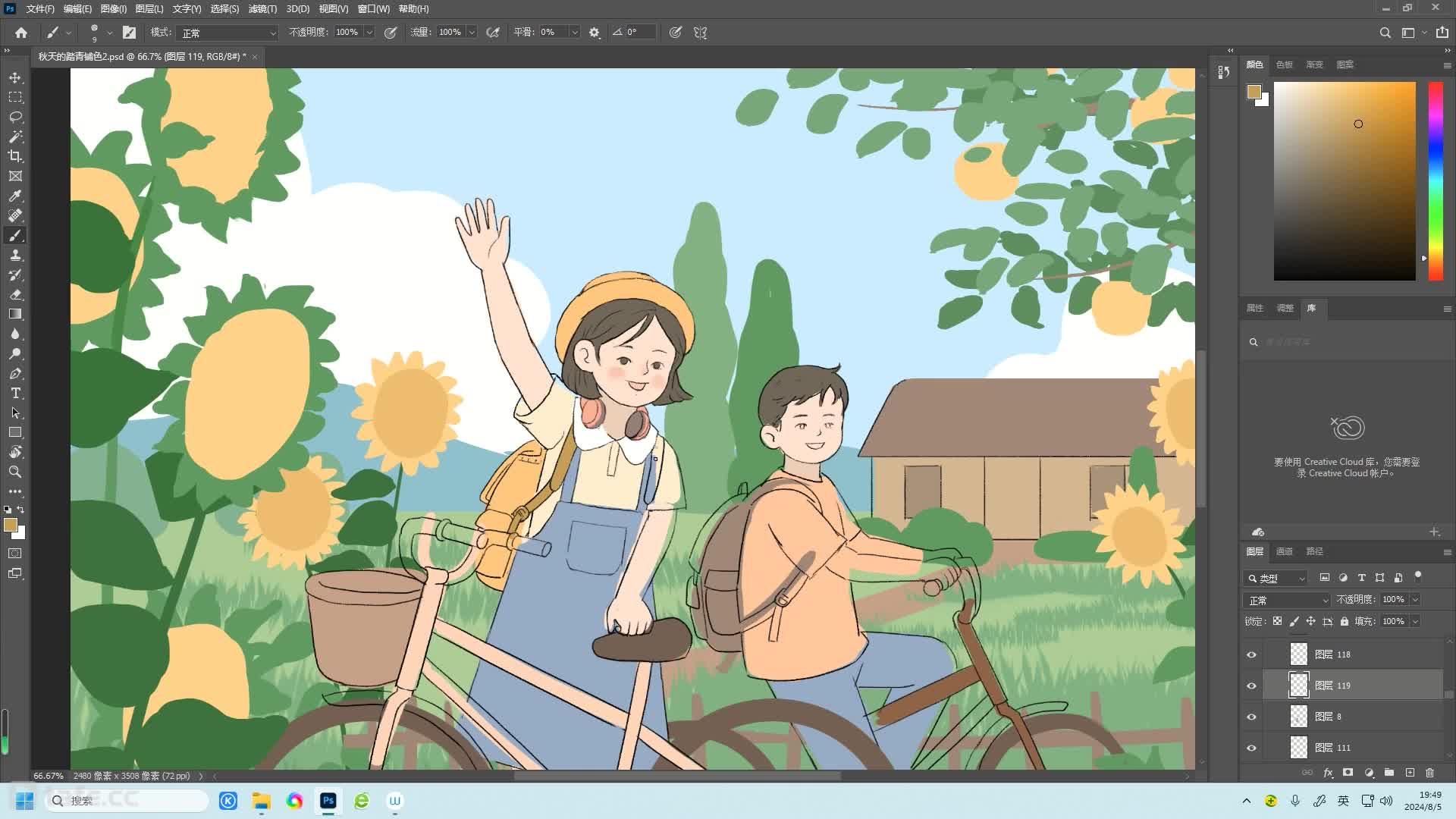Select the Eyedropper tool
Screen dimensions: 1456x819
click(15, 196)
